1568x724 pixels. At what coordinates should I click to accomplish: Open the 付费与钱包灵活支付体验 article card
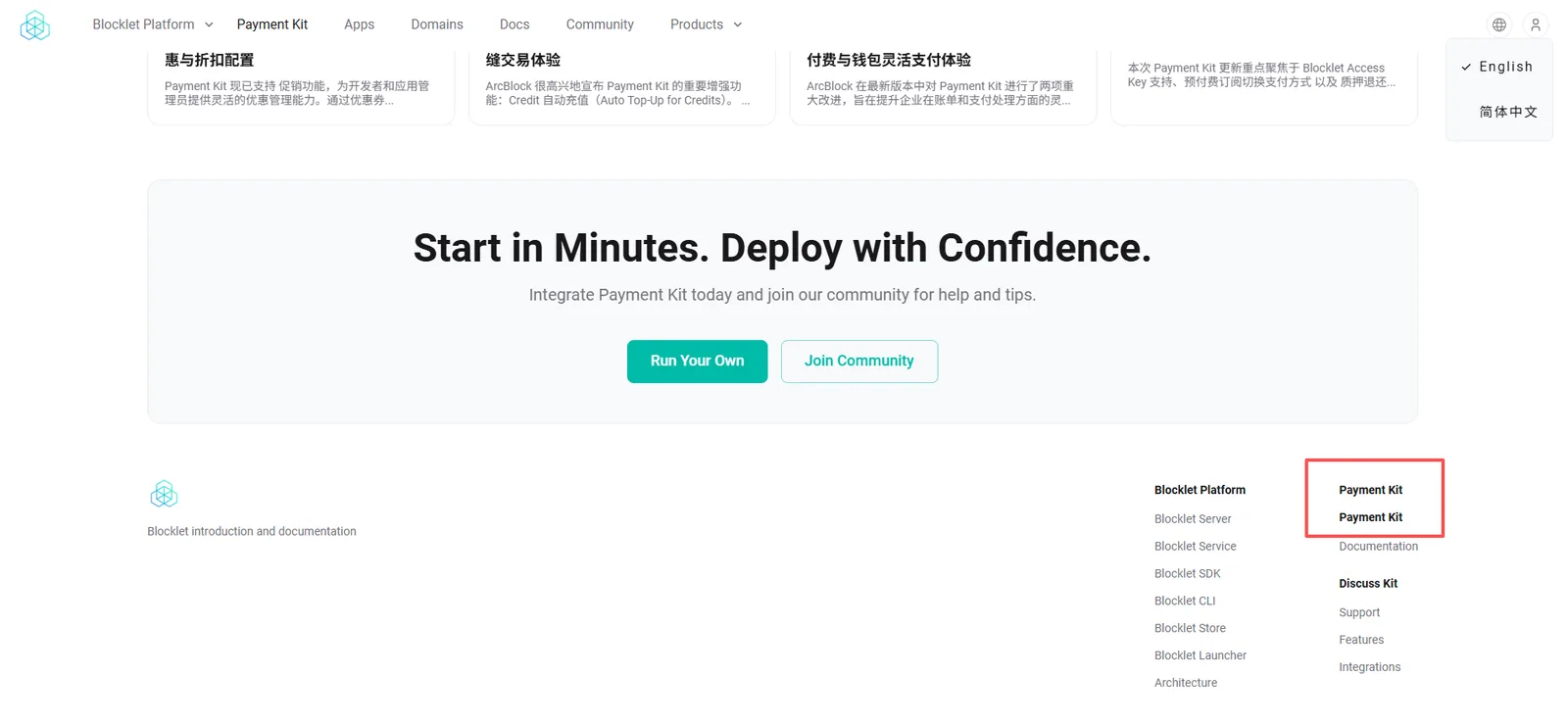coord(943,87)
